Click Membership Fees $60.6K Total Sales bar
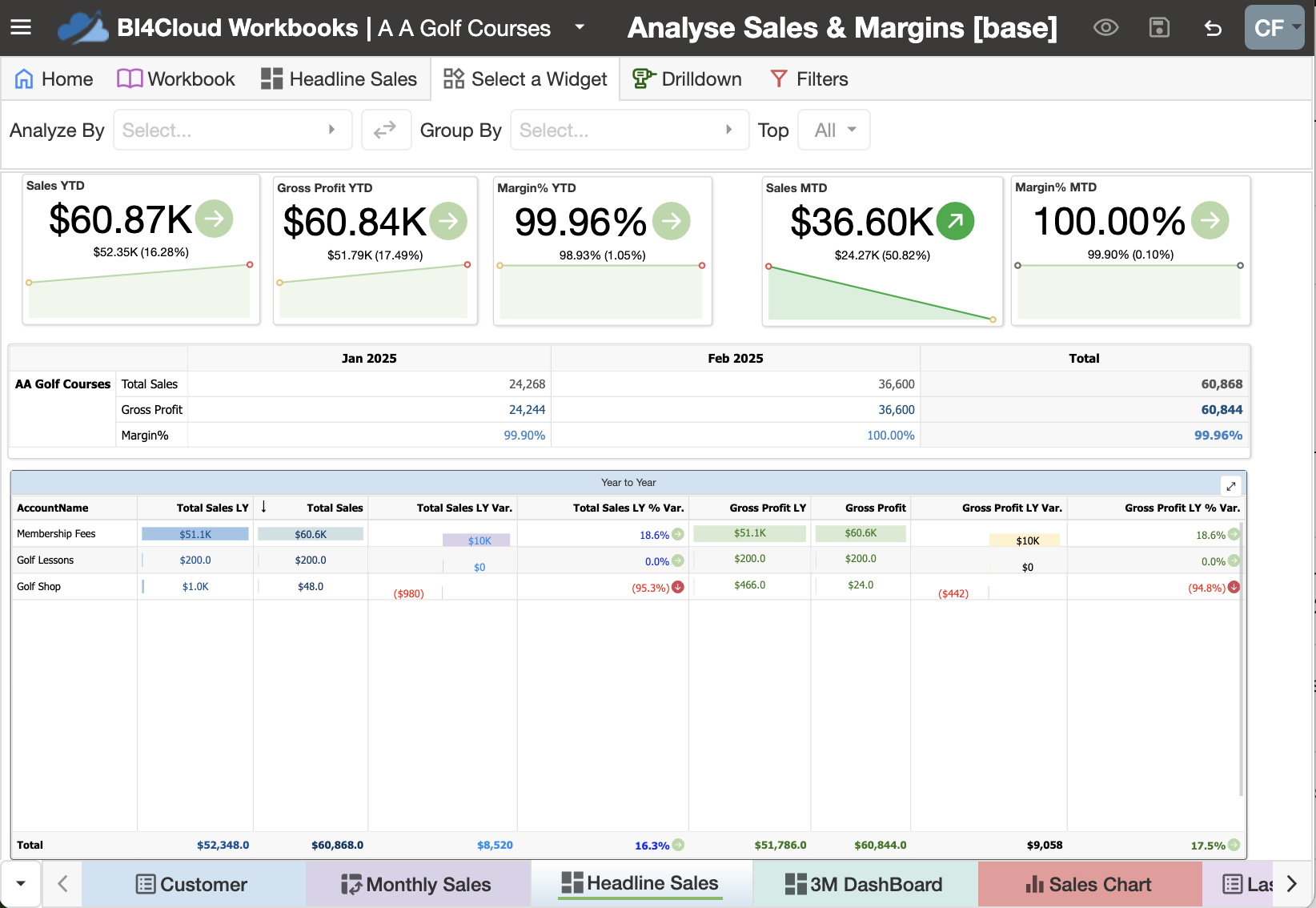Screen dimensions: 1316x908 (x=311, y=534)
